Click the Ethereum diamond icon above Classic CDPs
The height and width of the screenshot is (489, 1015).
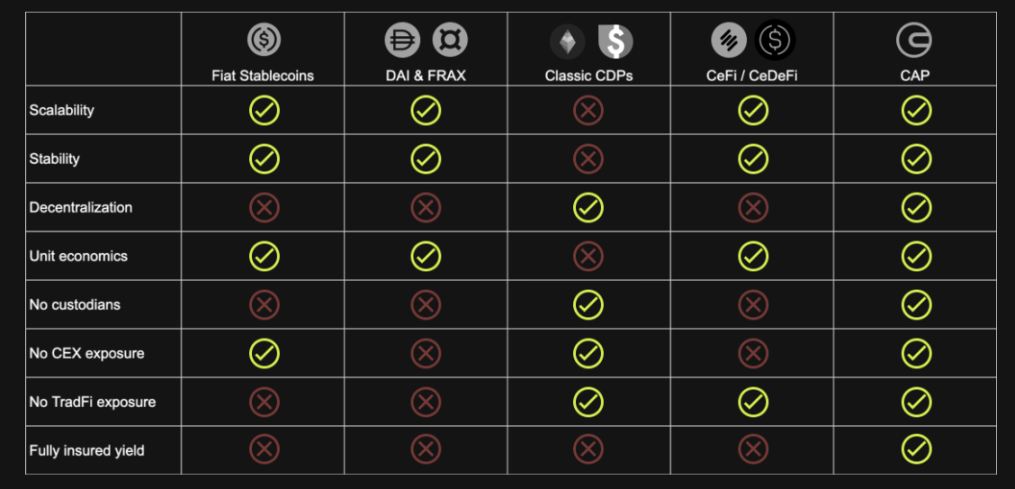point(567,41)
